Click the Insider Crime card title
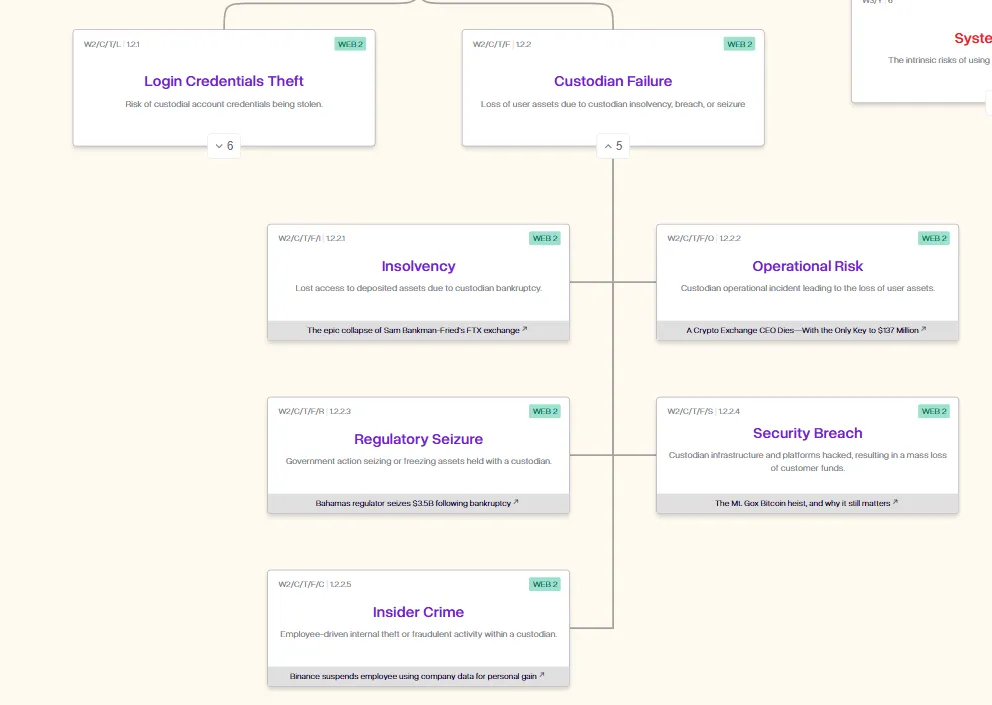Viewport: 992px width, 705px height. click(x=418, y=612)
